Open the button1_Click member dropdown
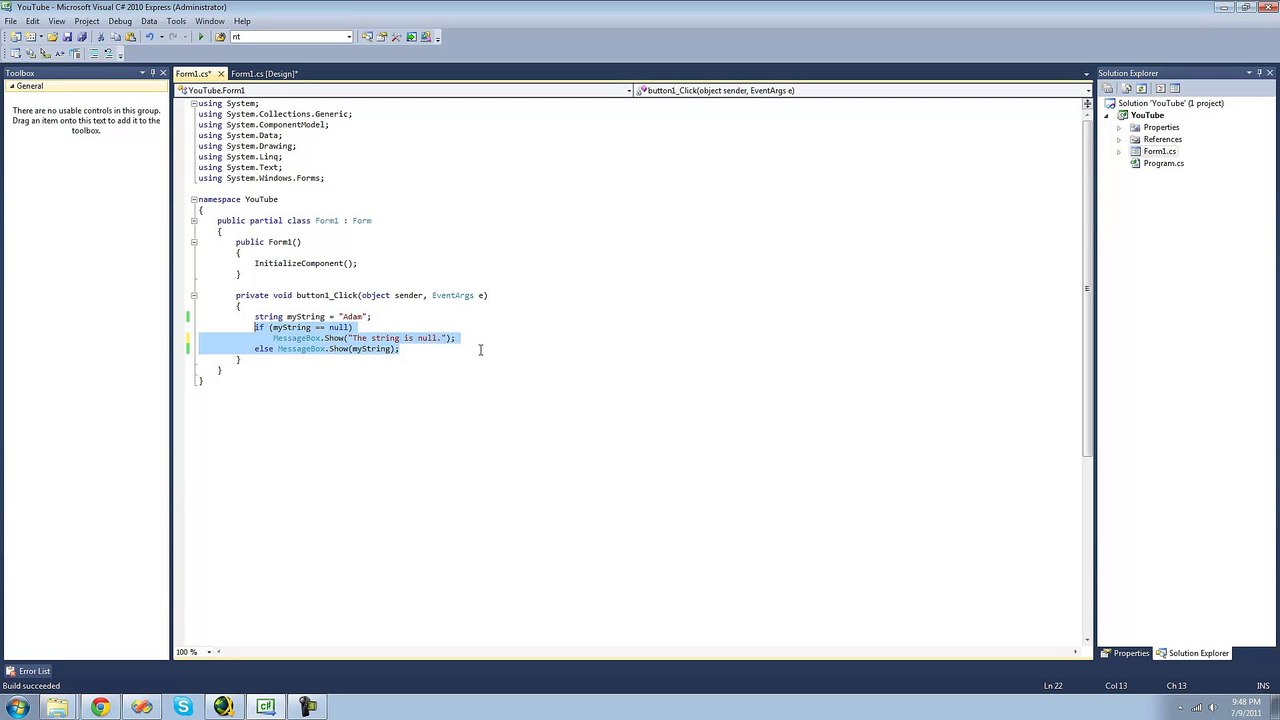This screenshot has width=1280, height=720. coord(1087,91)
